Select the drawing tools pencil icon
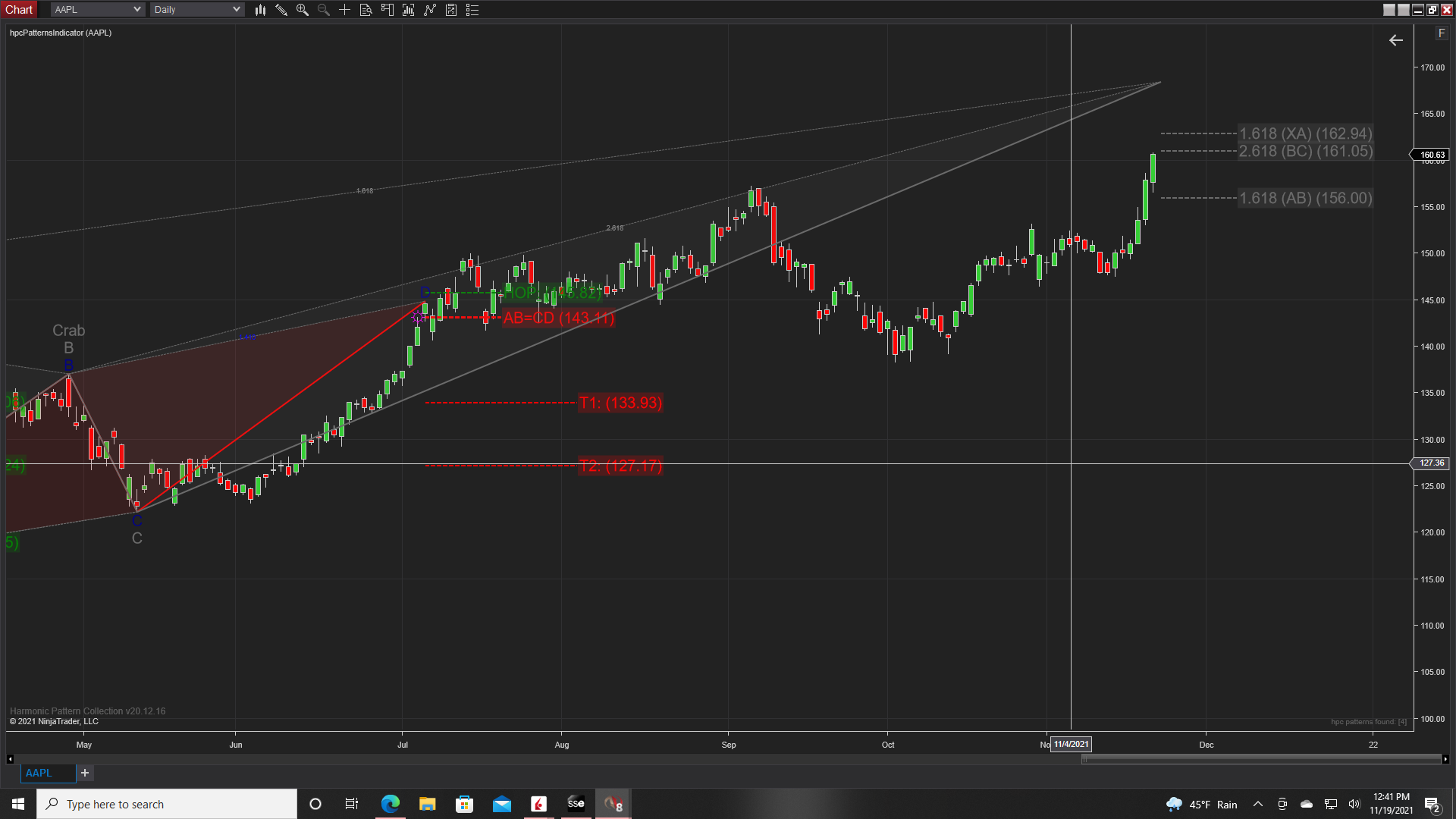The height and width of the screenshot is (819, 1456). 281,10
